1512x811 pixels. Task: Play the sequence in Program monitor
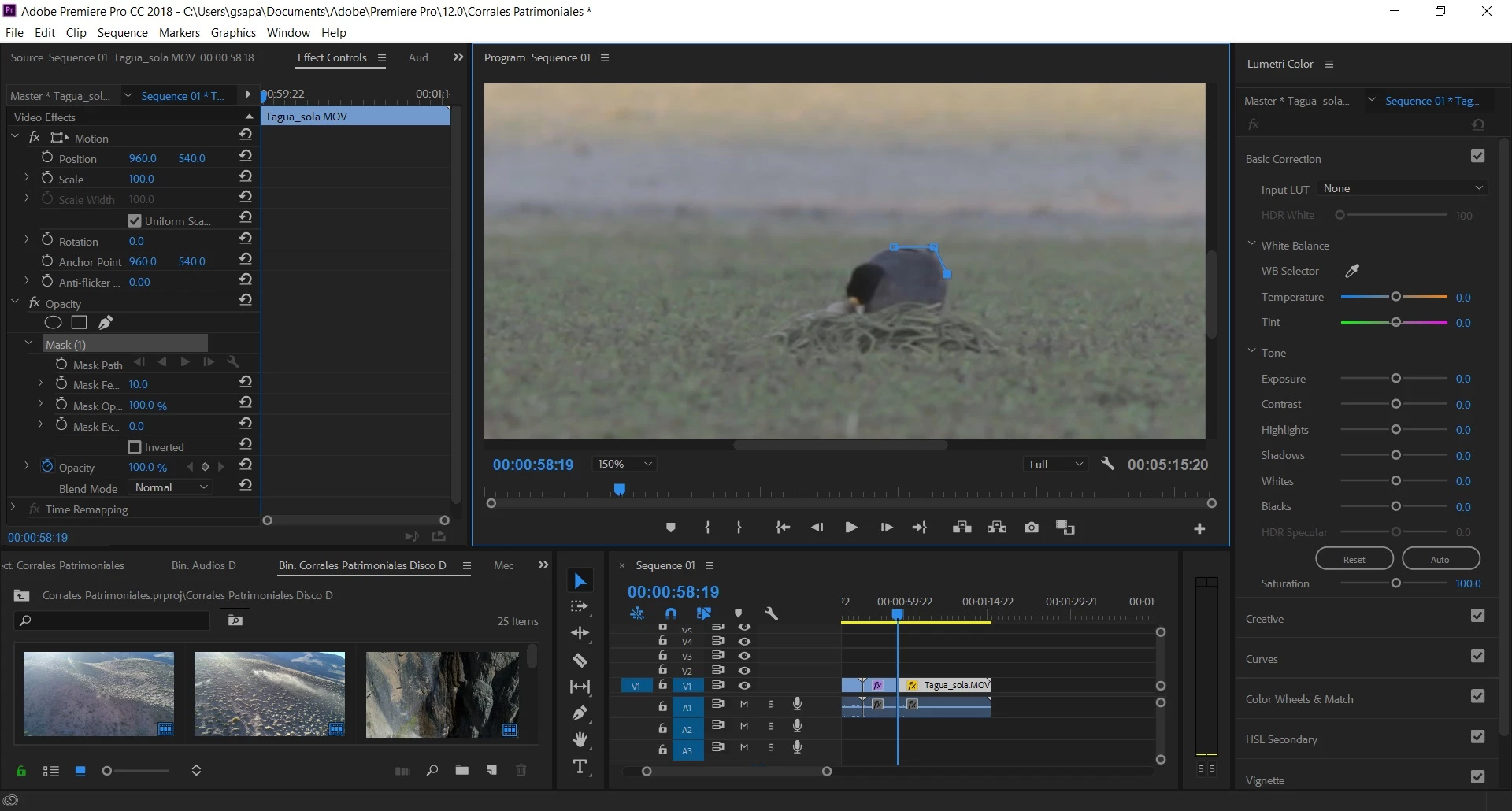pyautogui.click(x=850, y=528)
